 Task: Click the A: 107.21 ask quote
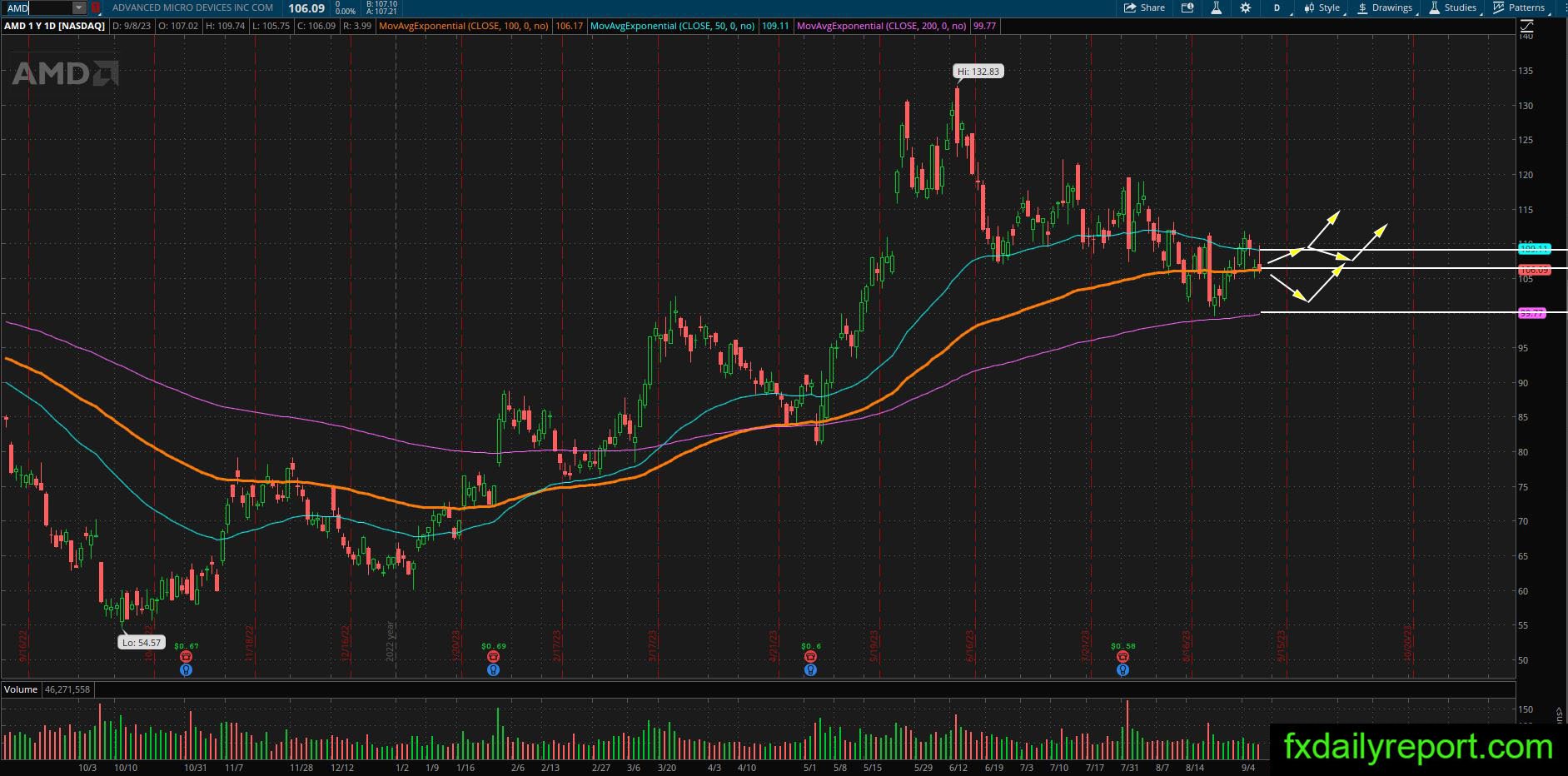[381, 12]
